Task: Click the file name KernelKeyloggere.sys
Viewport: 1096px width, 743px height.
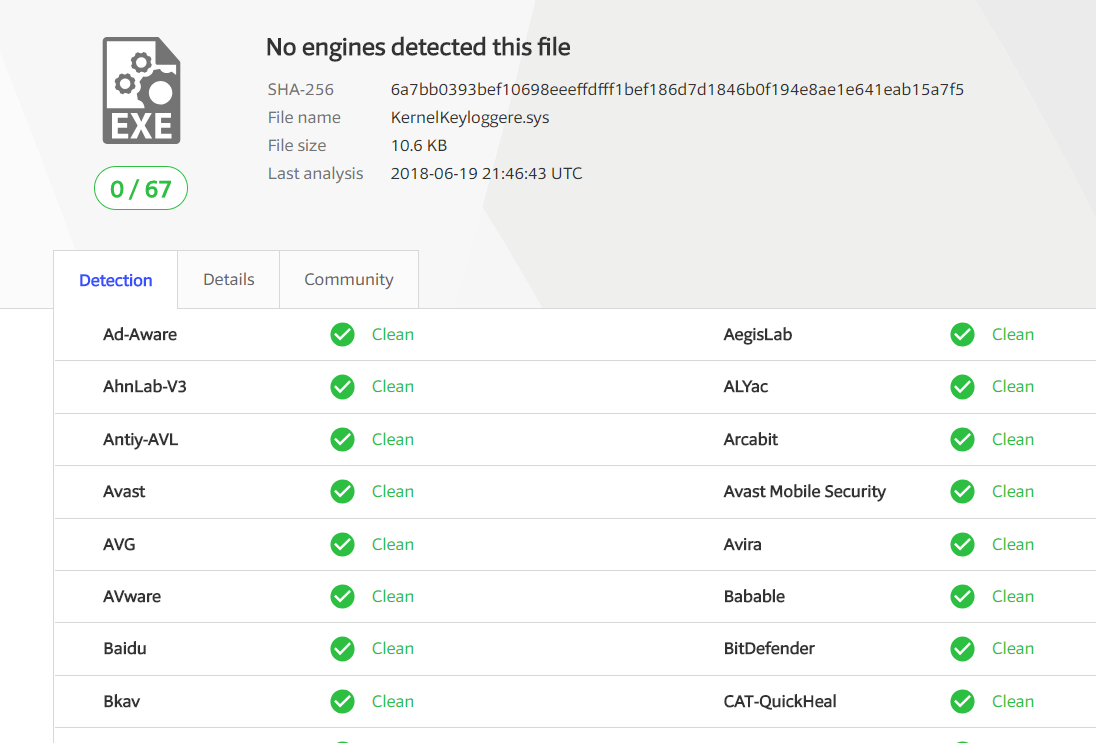Action: (470, 117)
